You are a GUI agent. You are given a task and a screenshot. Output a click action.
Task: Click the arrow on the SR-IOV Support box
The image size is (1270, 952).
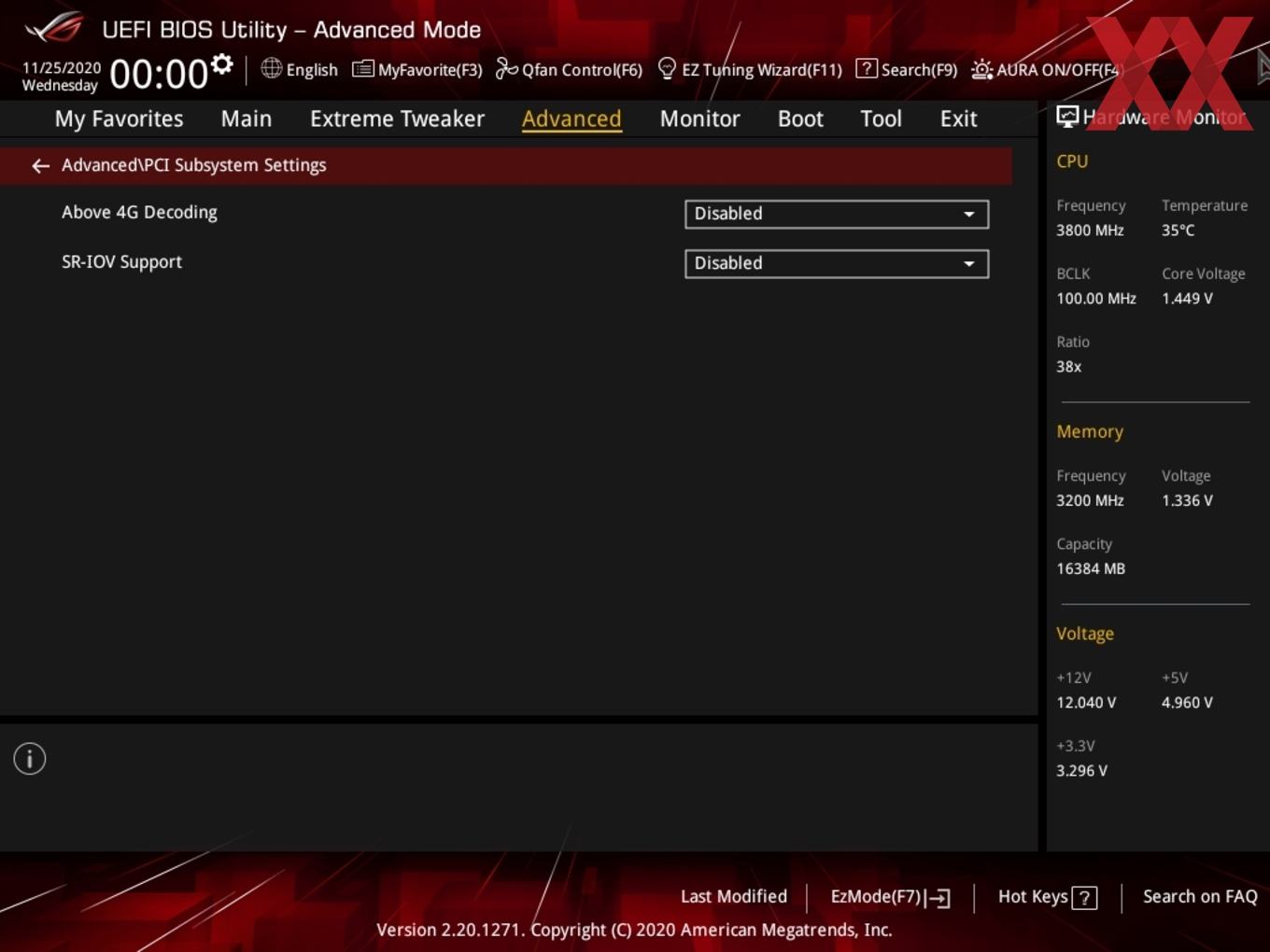click(x=969, y=264)
